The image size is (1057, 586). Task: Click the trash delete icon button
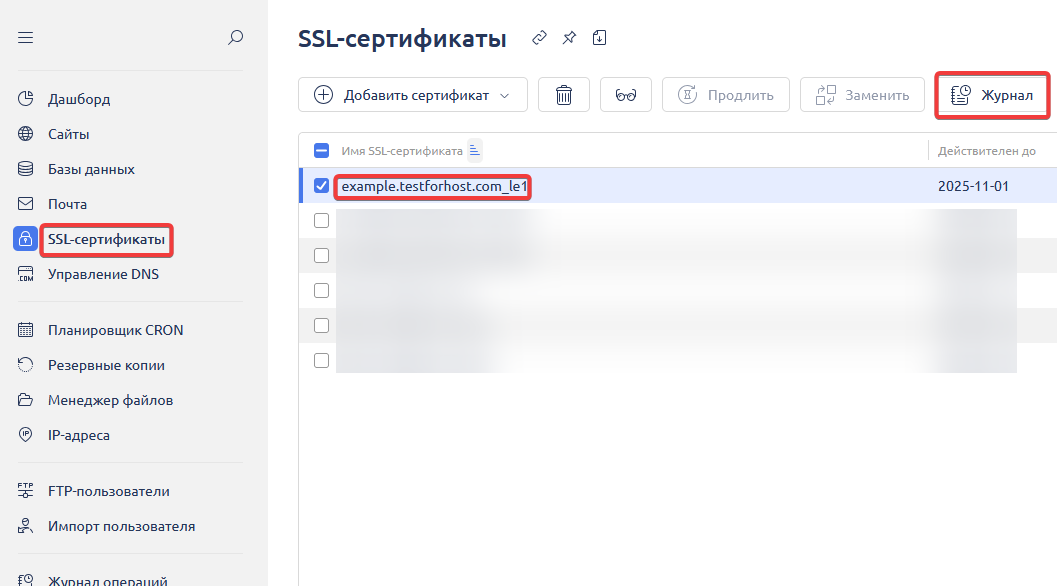coord(564,95)
